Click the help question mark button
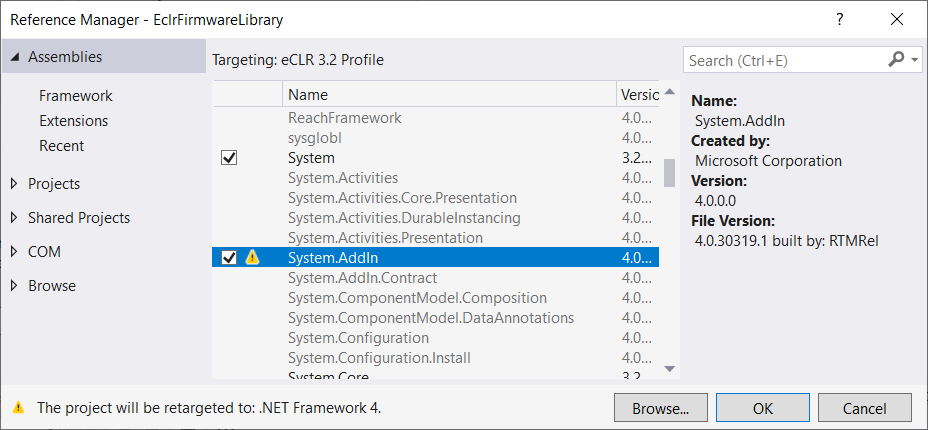The height and width of the screenshot is (430, 928). [x=839, y=20]
